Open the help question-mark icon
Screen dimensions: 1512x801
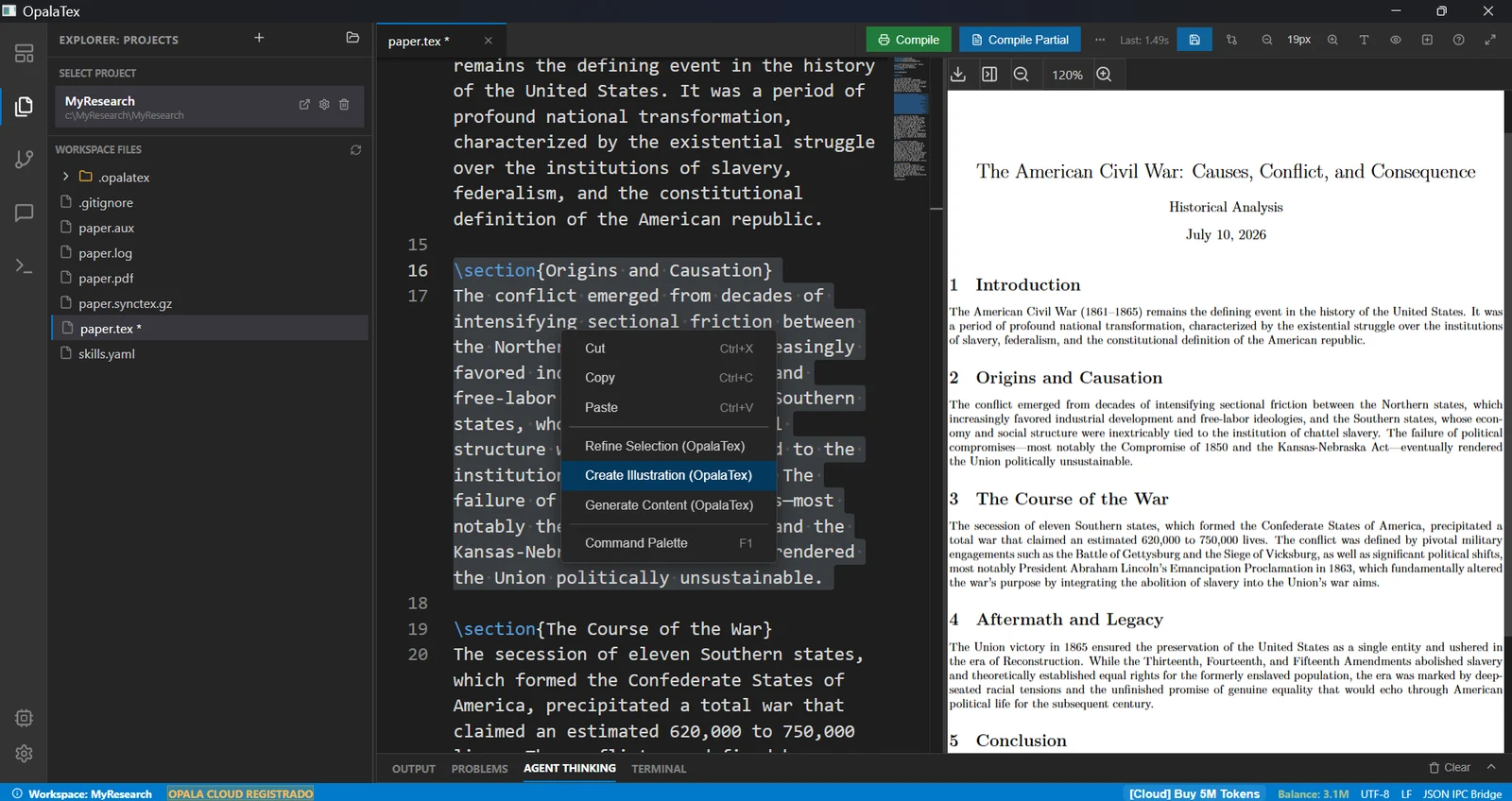[x=1458, y=40]
